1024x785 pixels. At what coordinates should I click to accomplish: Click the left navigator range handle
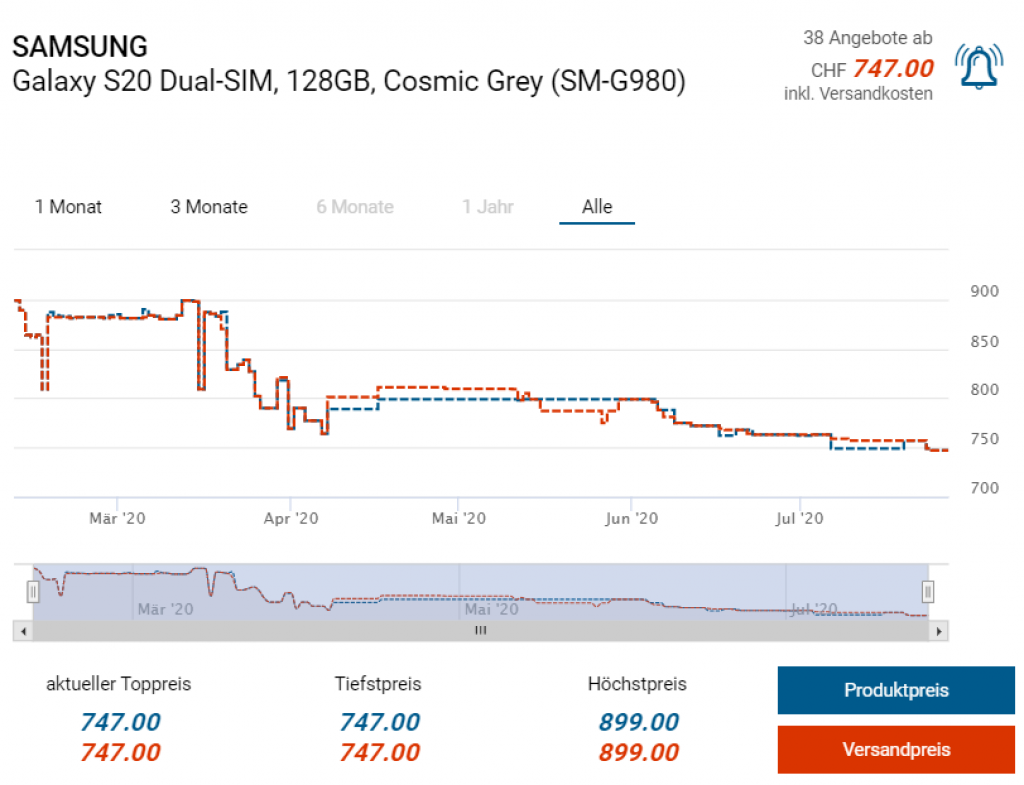pos(33,592)
